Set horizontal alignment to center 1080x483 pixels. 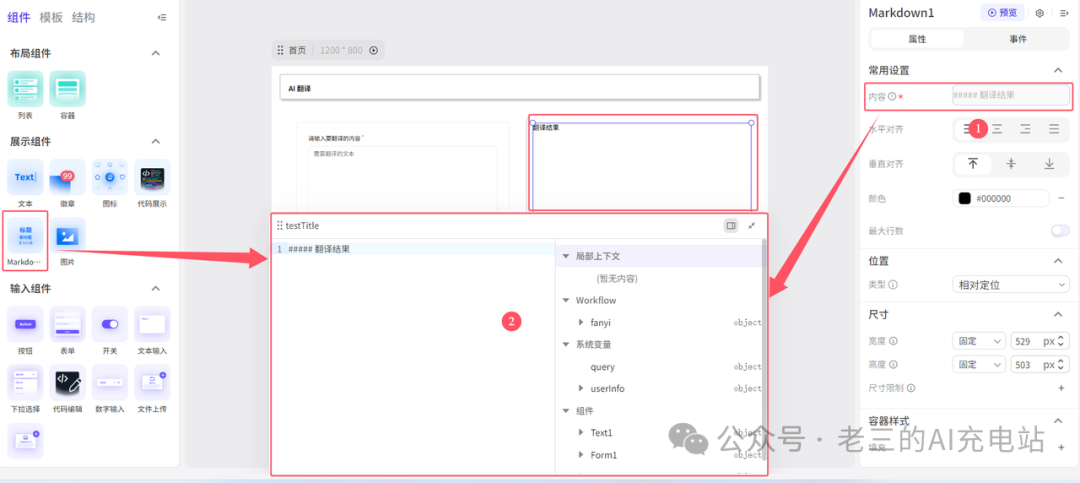(x=997, y=129)
